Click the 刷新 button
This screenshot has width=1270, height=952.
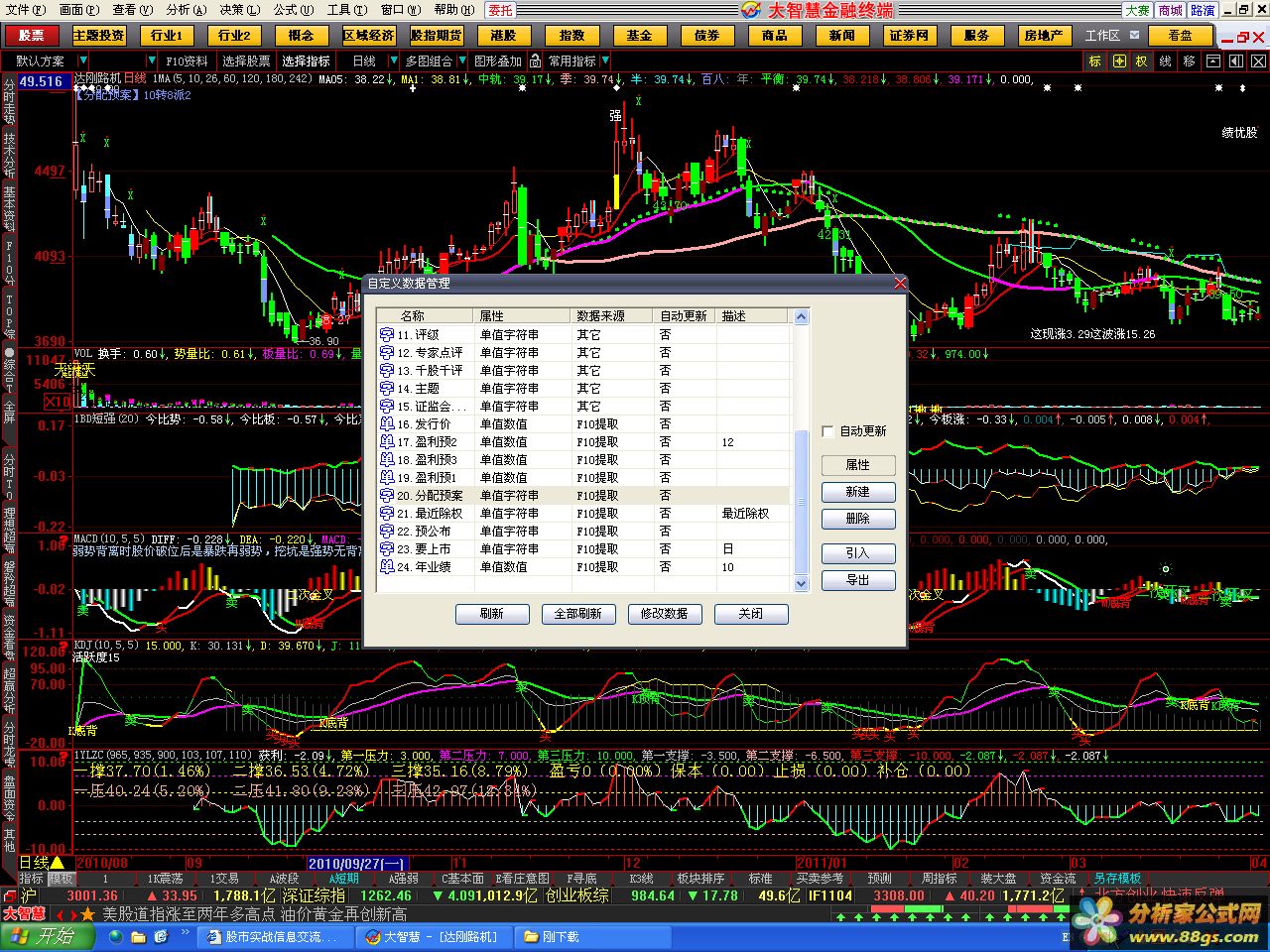[492, 614]
